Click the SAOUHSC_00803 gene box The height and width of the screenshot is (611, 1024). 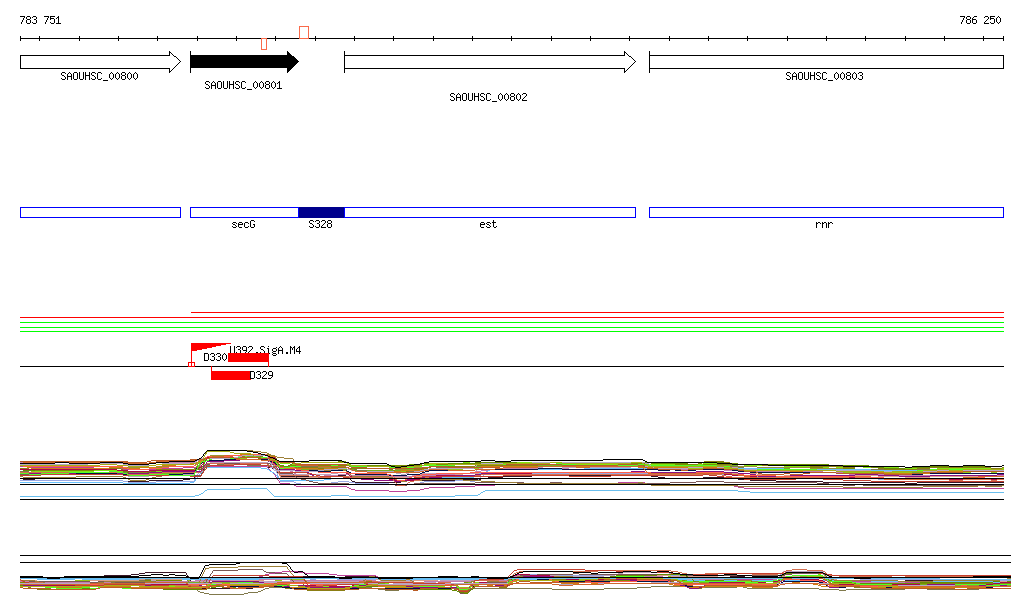[825, 62]
